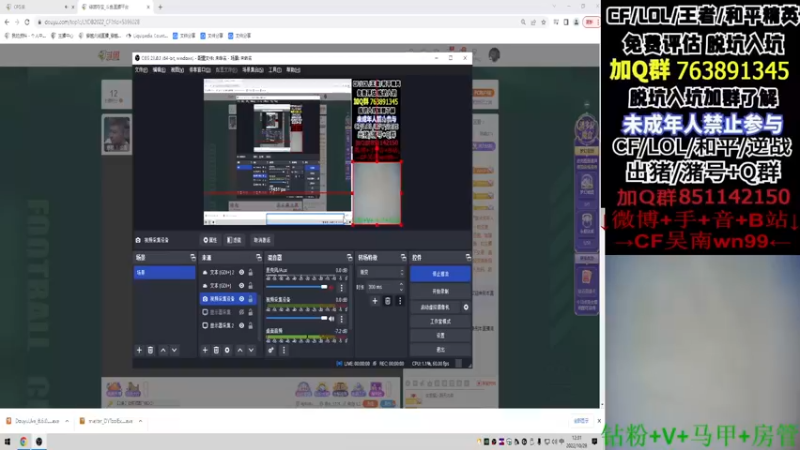
Task: Open Filters button in source toolbar
Action: point(234,240)
